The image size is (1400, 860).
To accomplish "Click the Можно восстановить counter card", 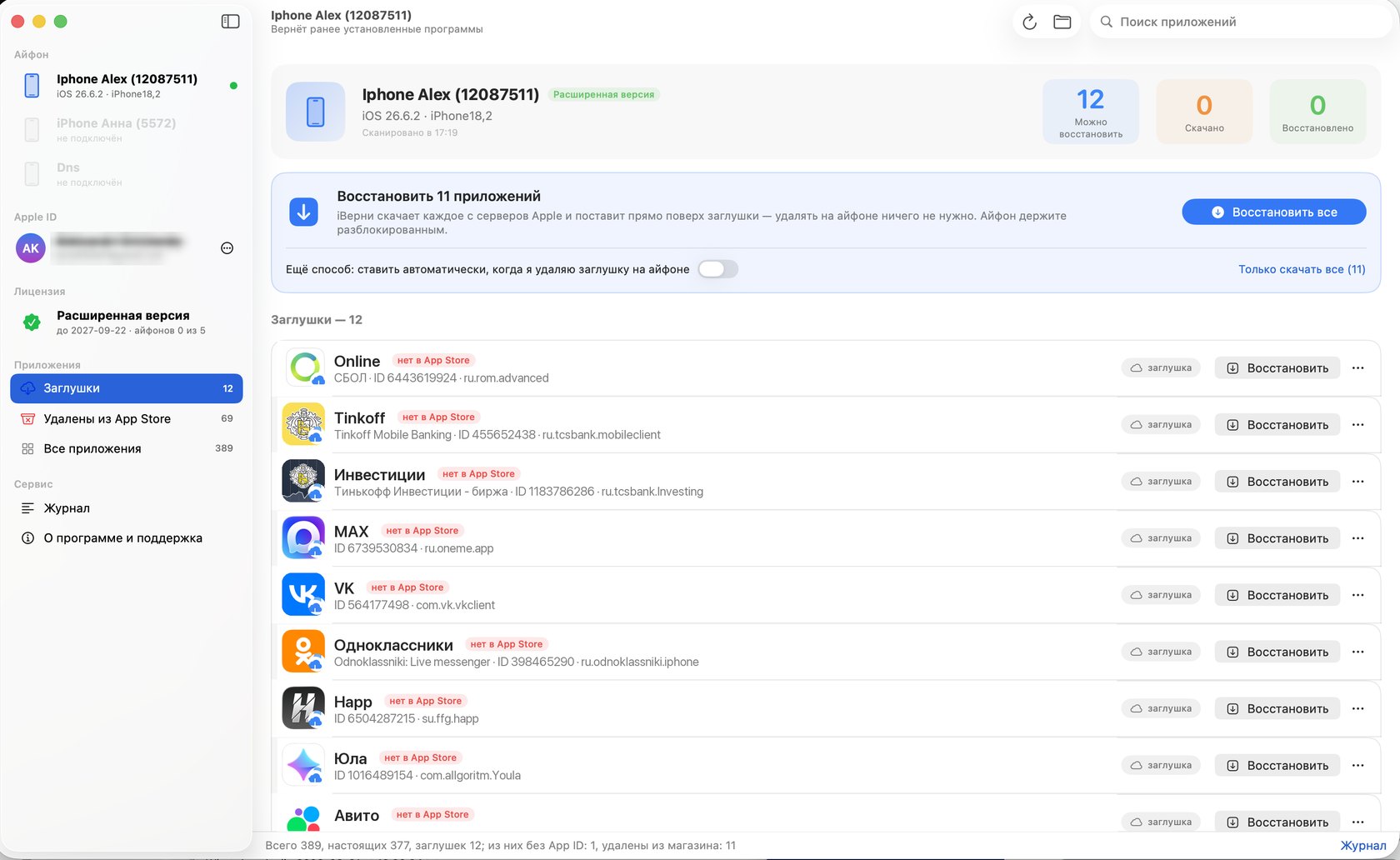I will tap(1090, 112).
